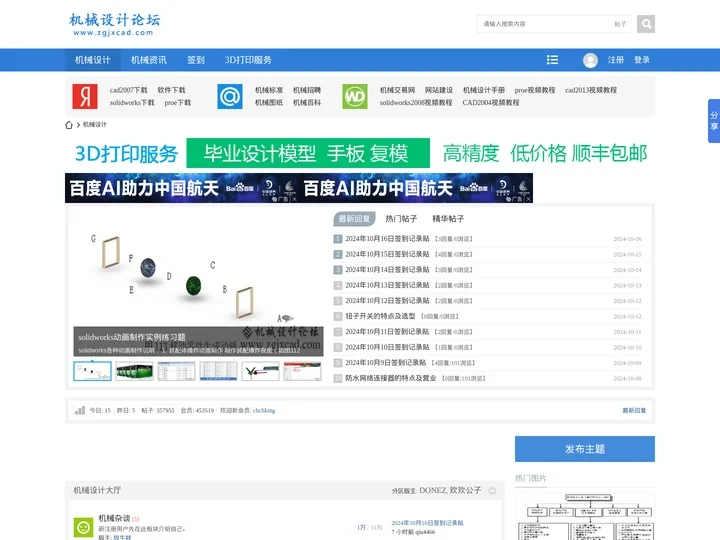The height and width of the screenshot is (540, 720).
Task: Open the CAD2004视频教程 link
Action: pos(491,102)
